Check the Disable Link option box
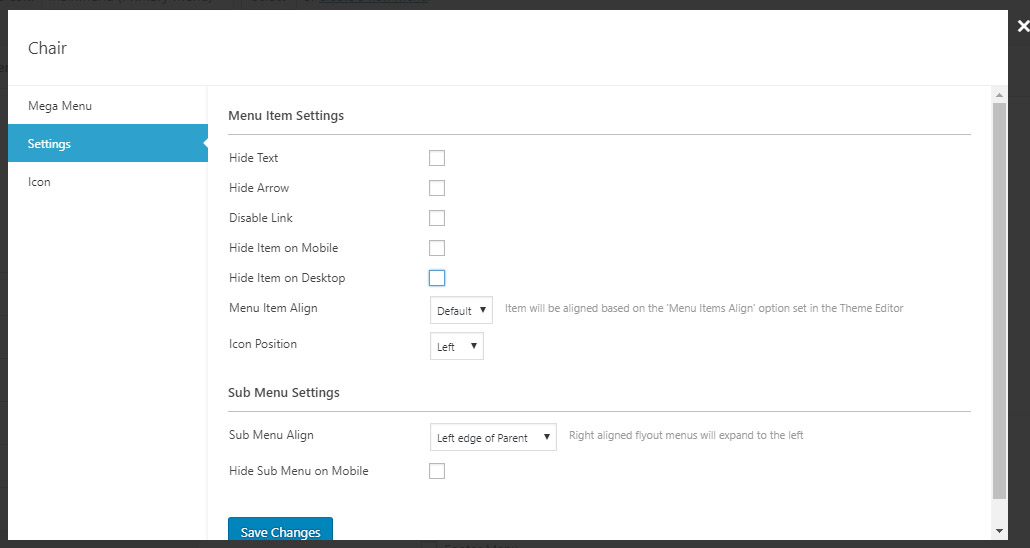The height and width of the screenshot is (548, 1030). (437, 218)
